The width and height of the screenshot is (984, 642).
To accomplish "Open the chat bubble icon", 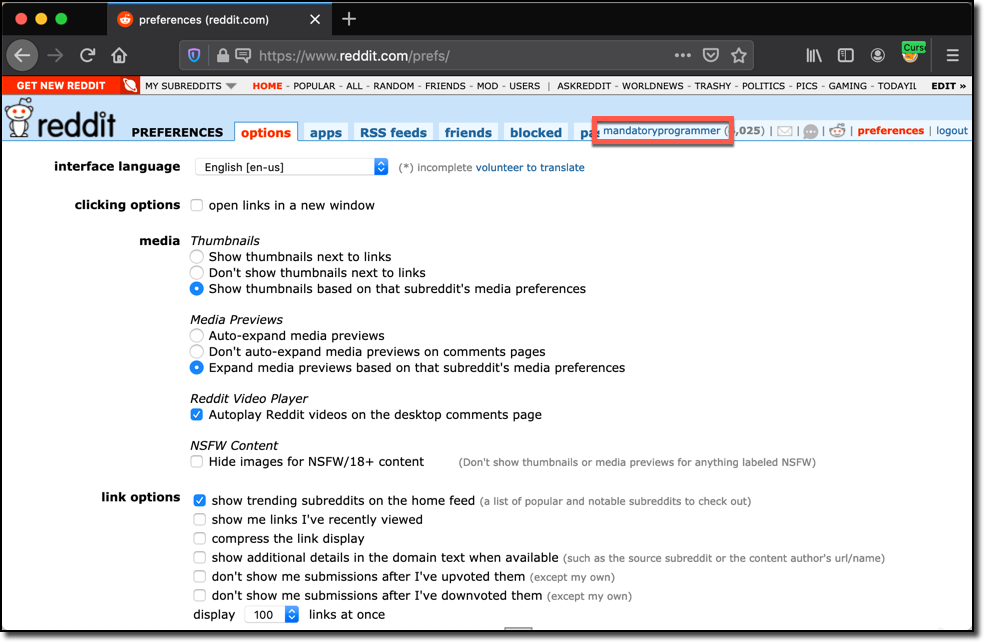I will click(x=811, y=131).
